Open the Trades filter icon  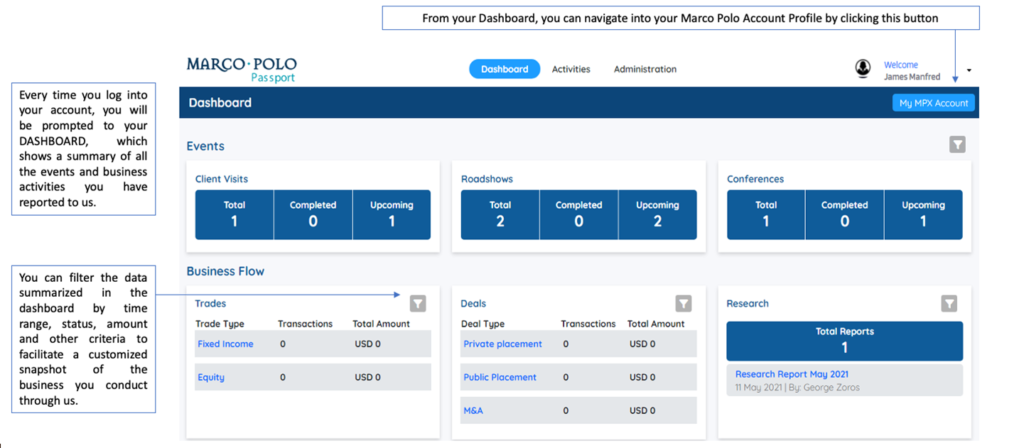click(x=418, y=303)
